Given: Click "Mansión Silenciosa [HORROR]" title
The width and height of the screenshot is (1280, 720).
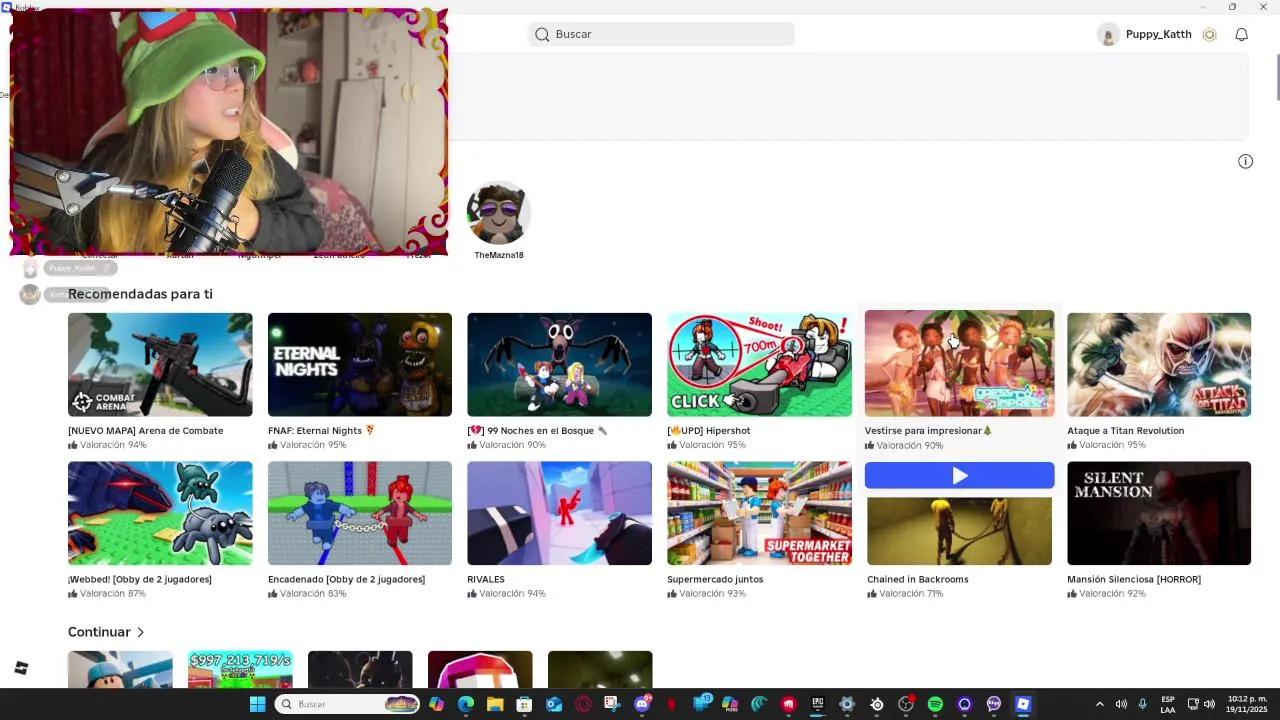Looking at the screenshot, I should coord(1134,579).
